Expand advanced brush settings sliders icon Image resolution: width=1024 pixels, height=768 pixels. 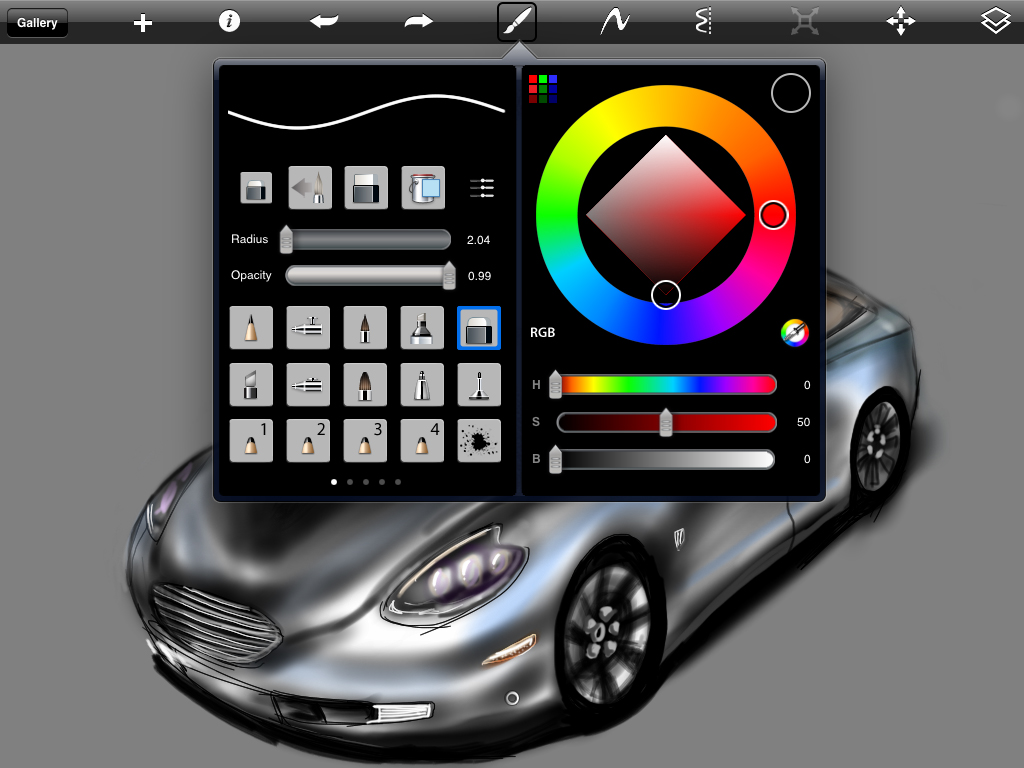tap(481, 188)
